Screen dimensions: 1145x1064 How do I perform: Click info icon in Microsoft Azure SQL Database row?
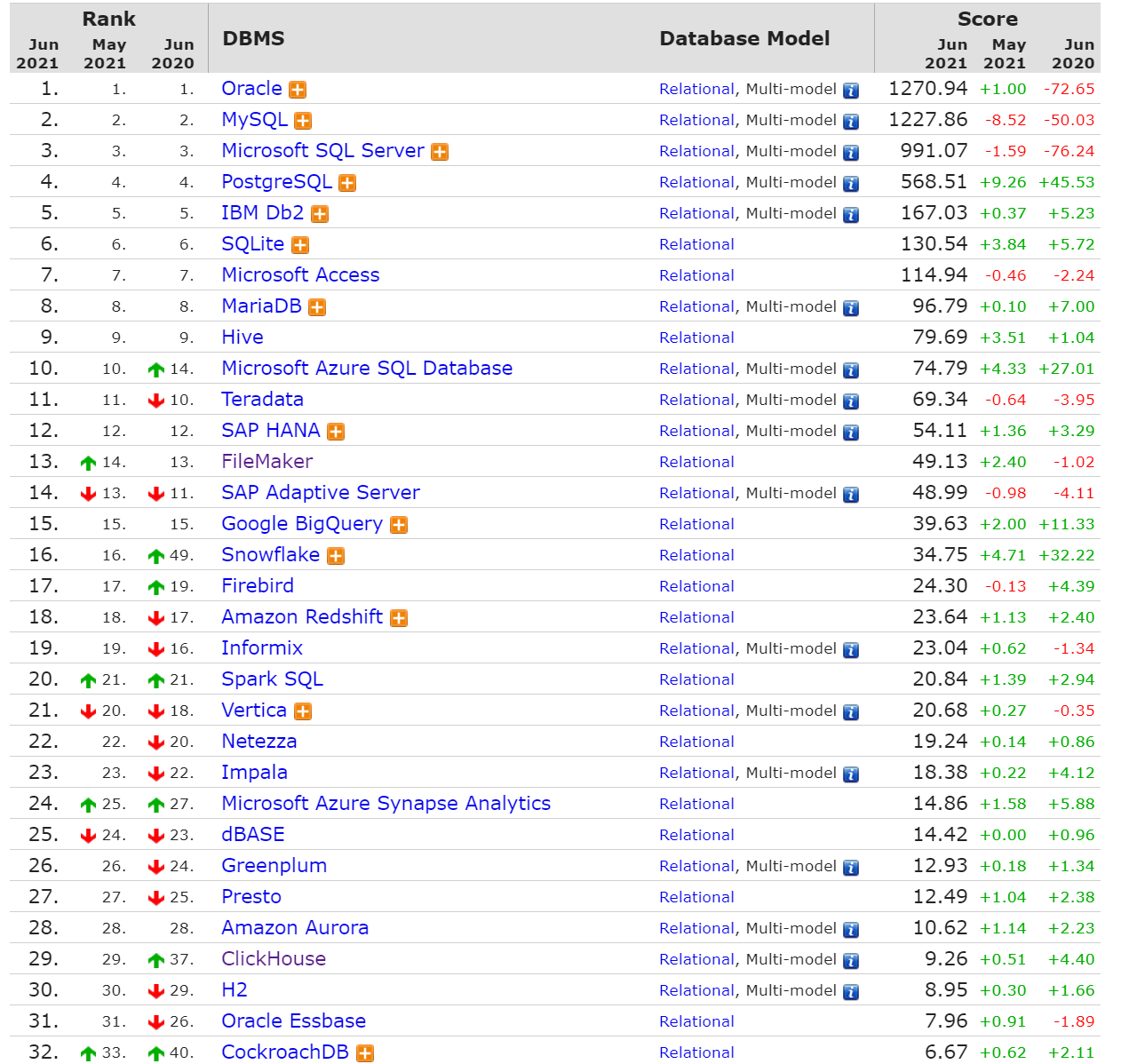tap(851, 370)
